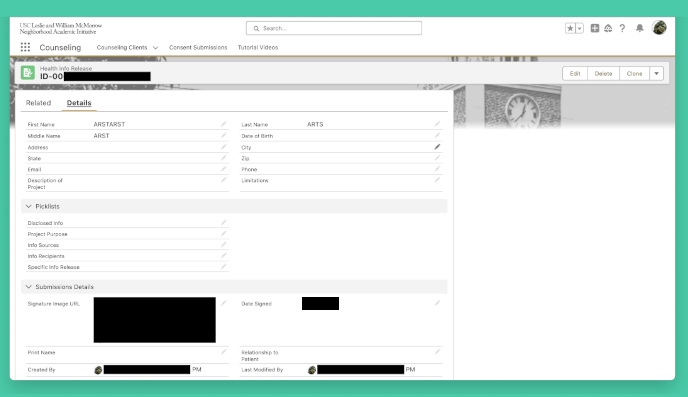The height and width of the screenshot is (397, 688).
Task: Edit Info Recipients pencil icon
Action: (x=224, y=255)
